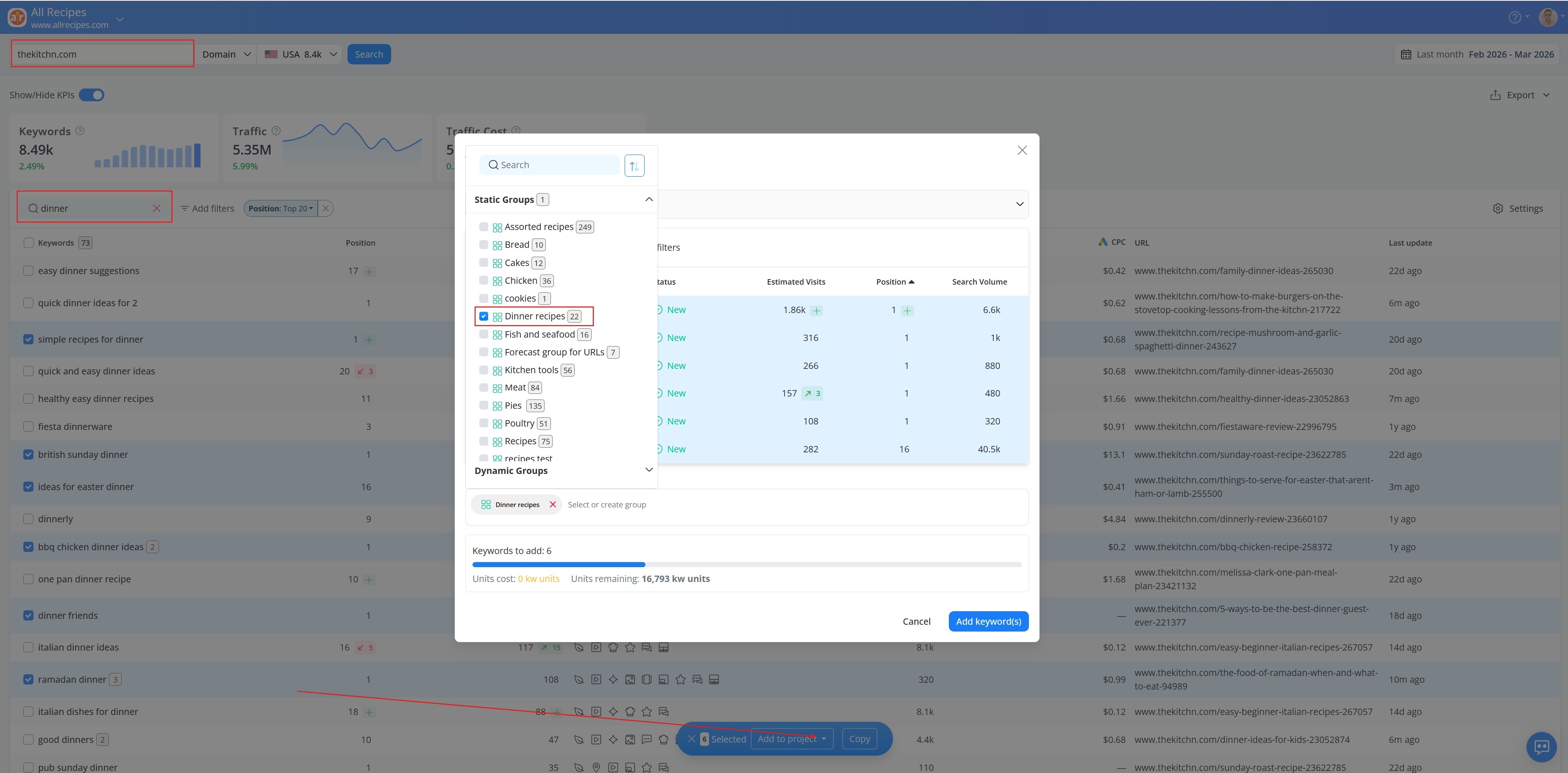Click the USA flag icon
This screenshot has width=1568, height=773.
pyautogui.click(x=271, y=54)
